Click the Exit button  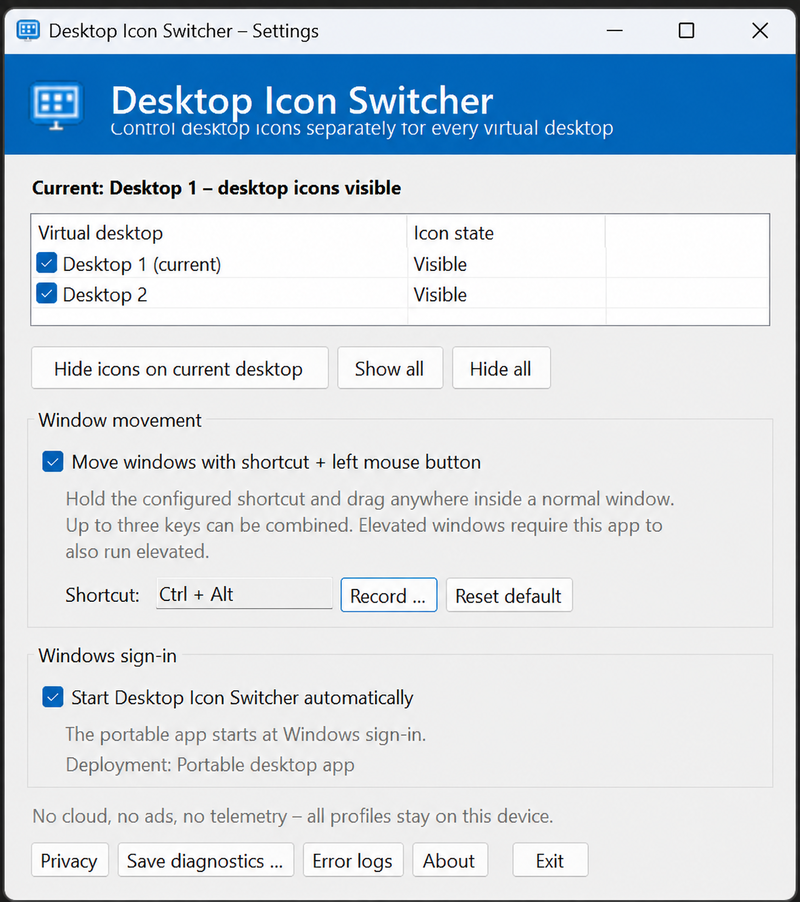click(x=550, y=860)
